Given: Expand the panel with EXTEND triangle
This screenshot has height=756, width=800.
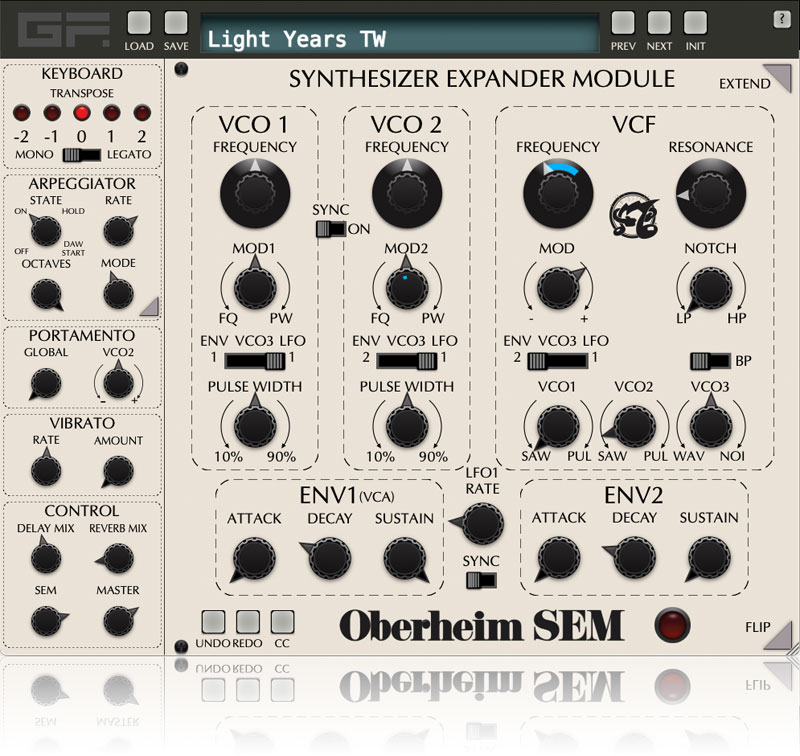Looking at the screenshot, I should [x=774, y=77].
